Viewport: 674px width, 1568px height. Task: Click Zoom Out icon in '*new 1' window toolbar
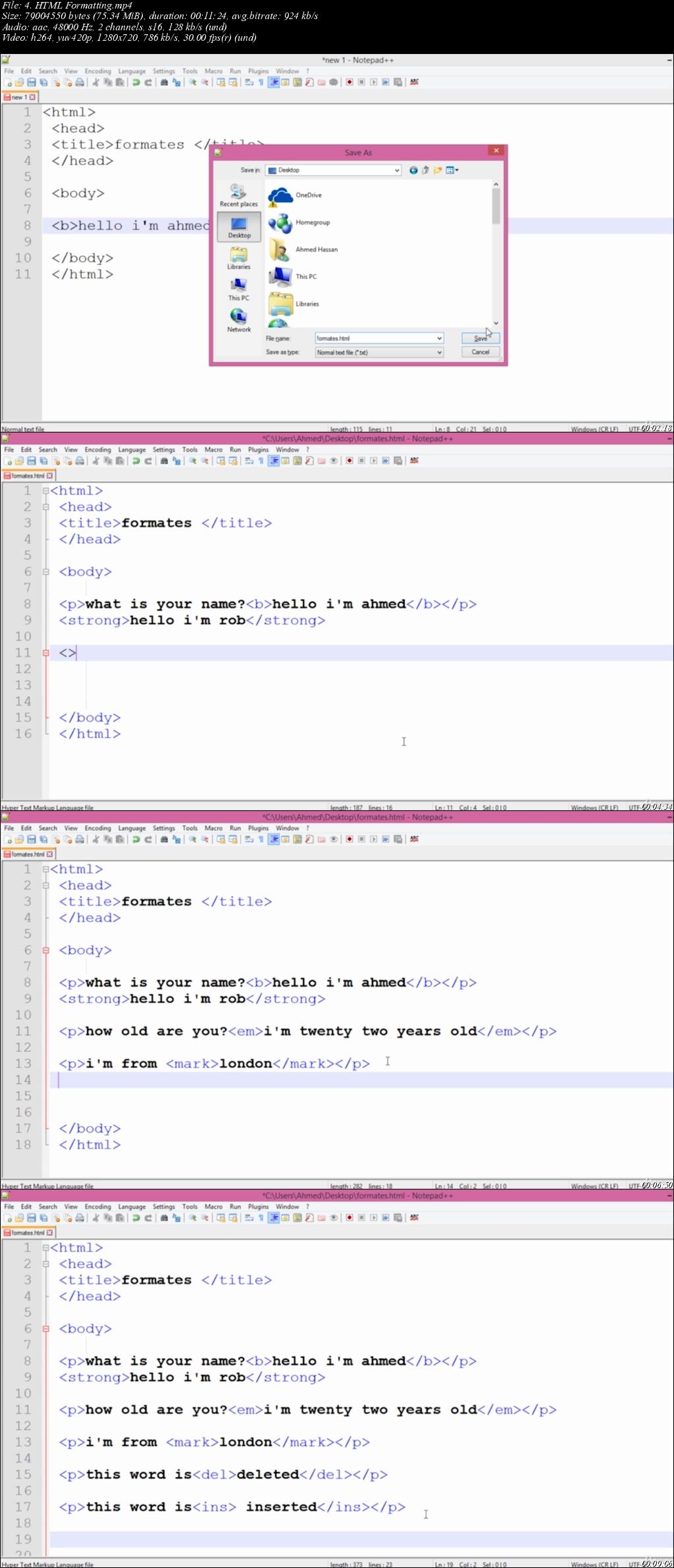(x=205, y=82)
